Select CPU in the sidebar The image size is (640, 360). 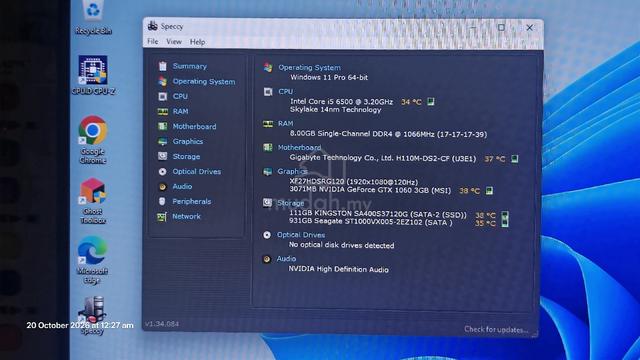180,96
